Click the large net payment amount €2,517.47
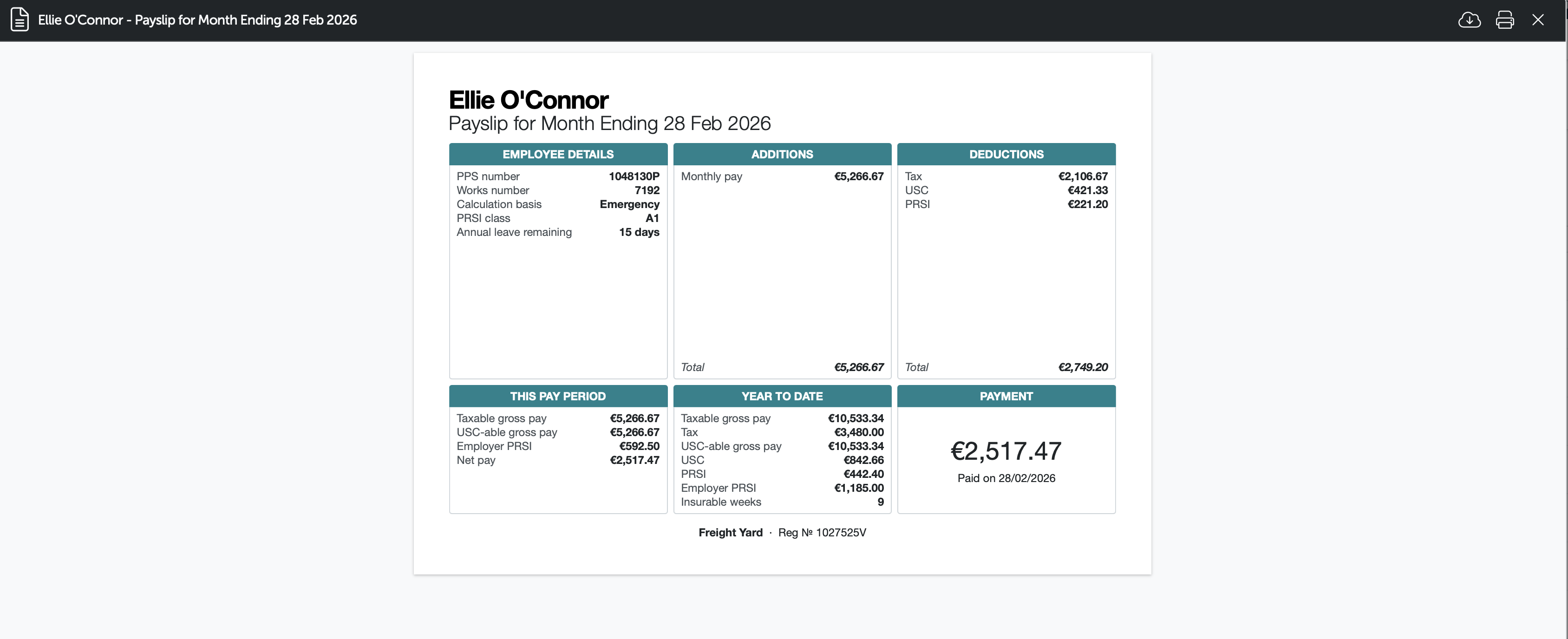The width and height of the screenshot is (1568, 639). [x=1006, y=451]
